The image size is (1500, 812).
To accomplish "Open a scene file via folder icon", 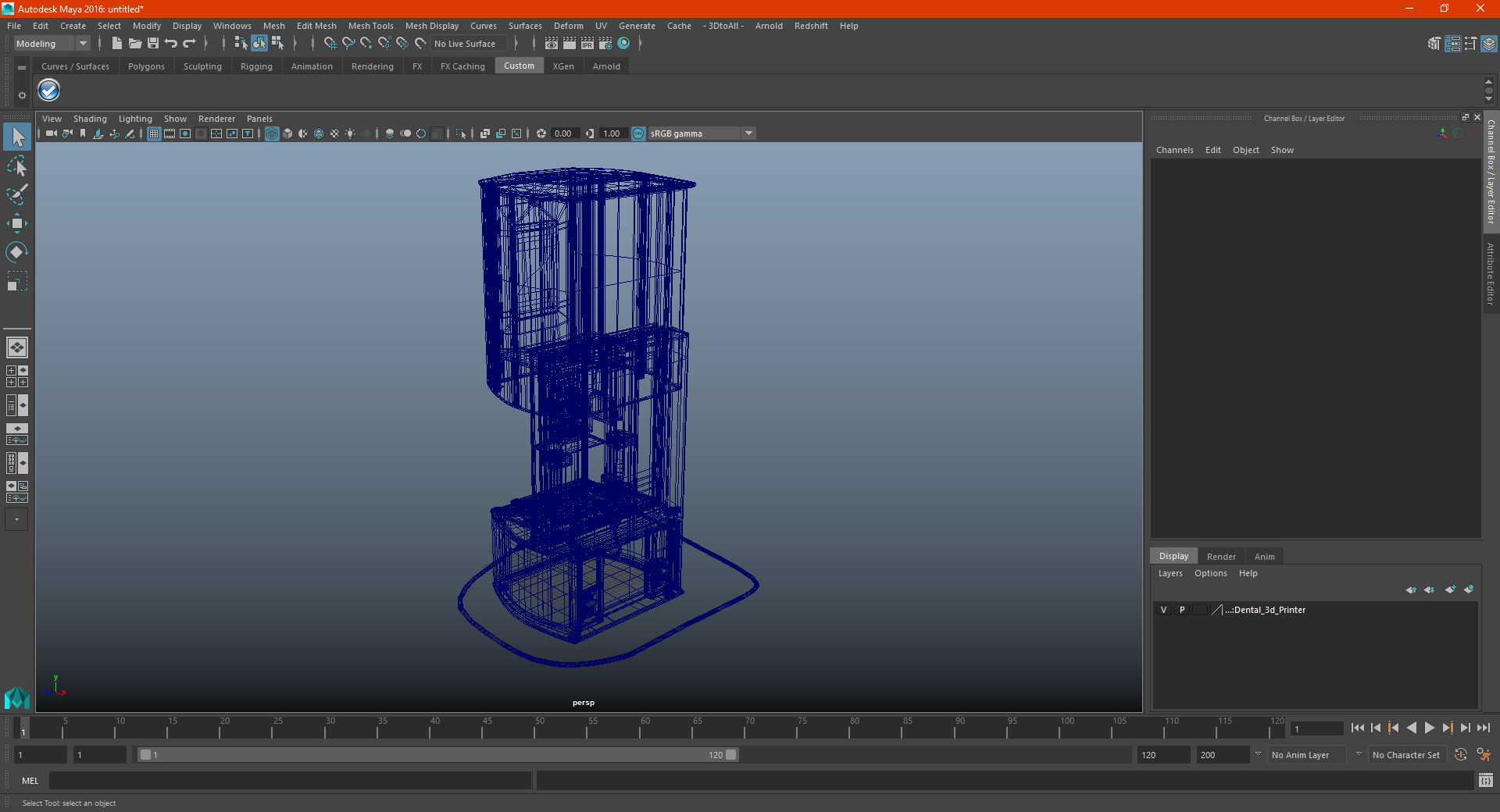I will point(134,44).
